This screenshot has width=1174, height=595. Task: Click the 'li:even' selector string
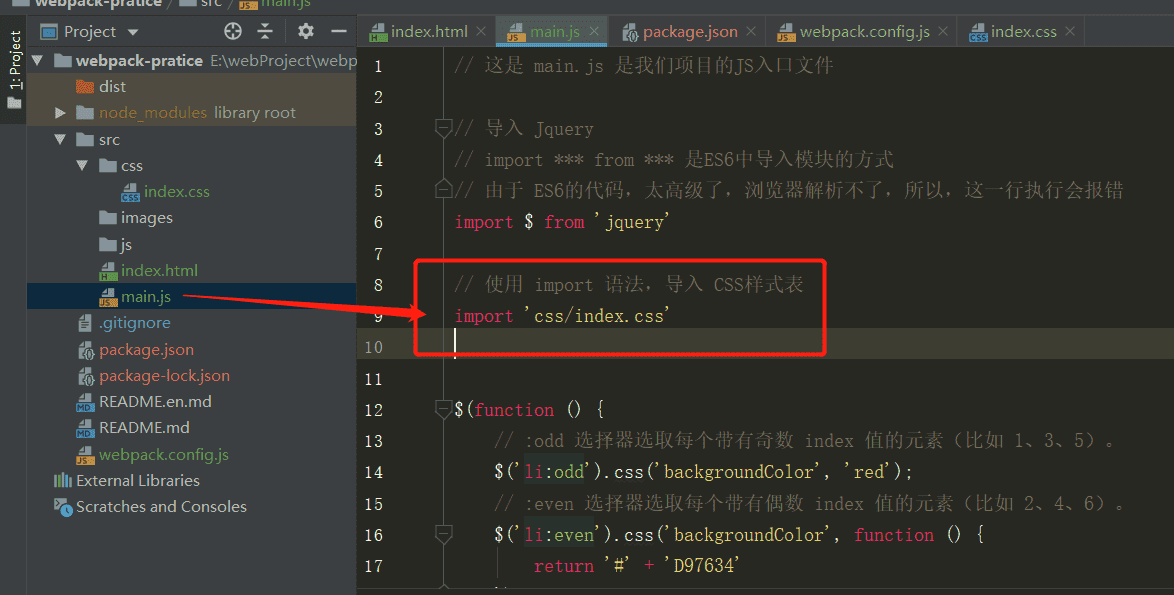pos(559,535)
